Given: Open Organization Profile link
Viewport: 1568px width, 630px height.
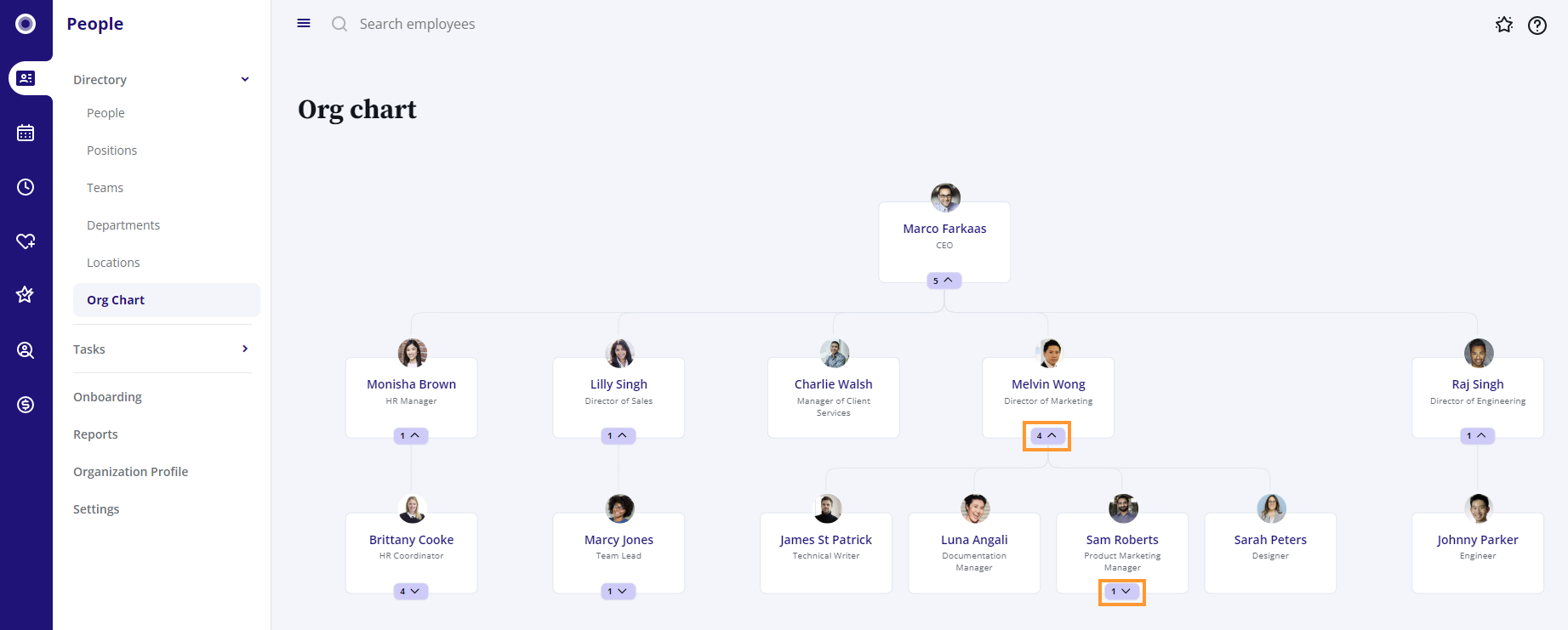Looking at the screenshot, I should coord(130,472).
